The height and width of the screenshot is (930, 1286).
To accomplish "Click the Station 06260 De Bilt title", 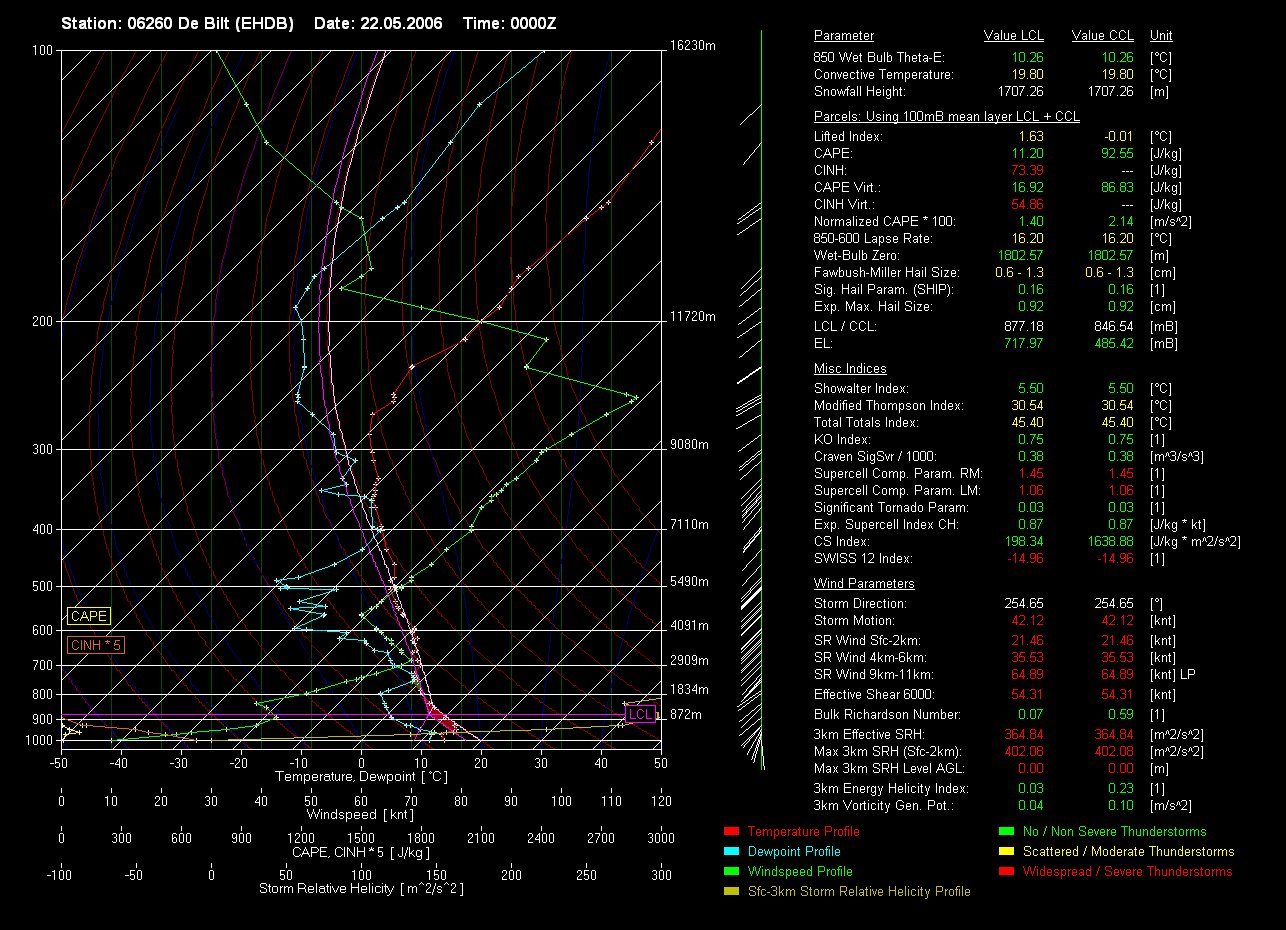I will (178, 23).
